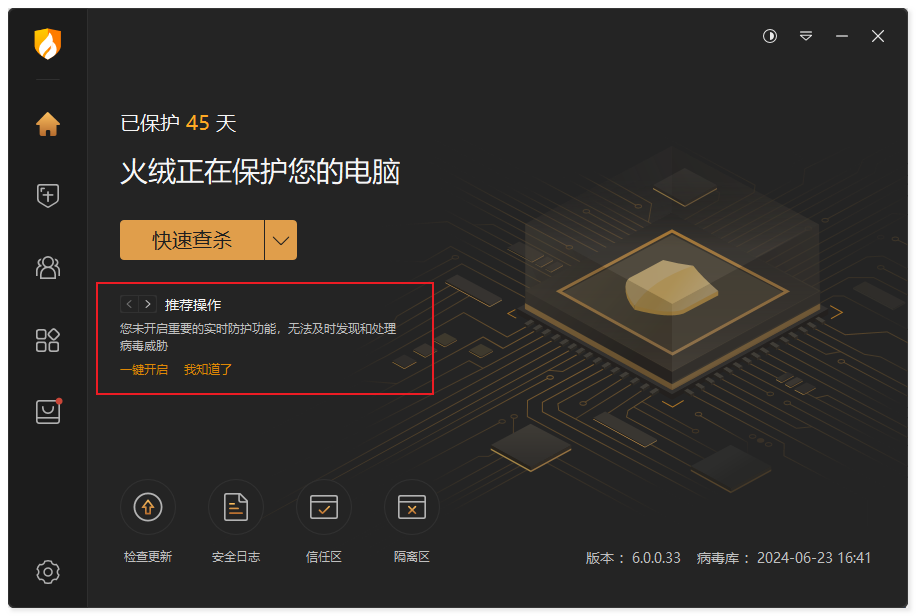This screenshot has width=916, height=616.
Task: Open settings gear icon in sidebar
Action: (x=48, y=572)
